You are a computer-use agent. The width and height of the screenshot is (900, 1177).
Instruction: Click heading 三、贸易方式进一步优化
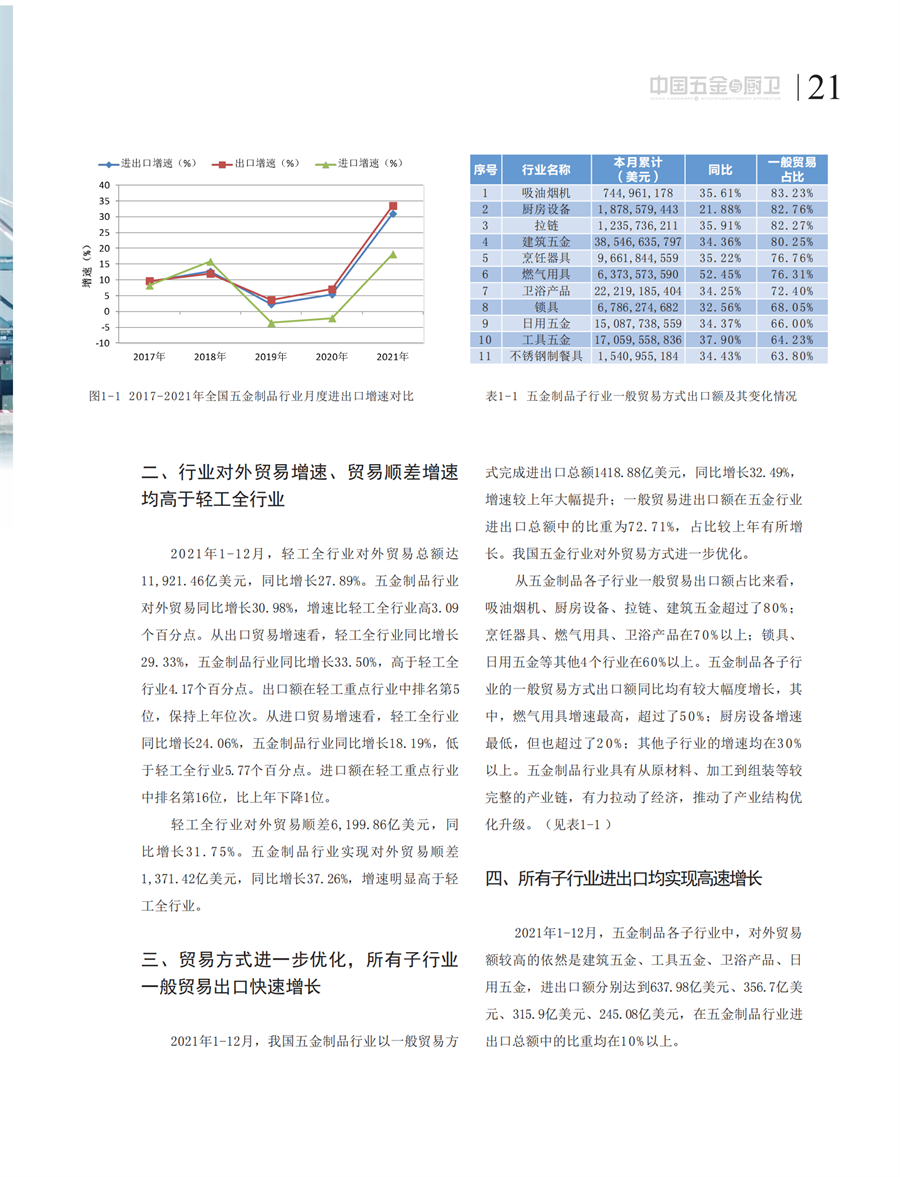click(x=299, y=973)
